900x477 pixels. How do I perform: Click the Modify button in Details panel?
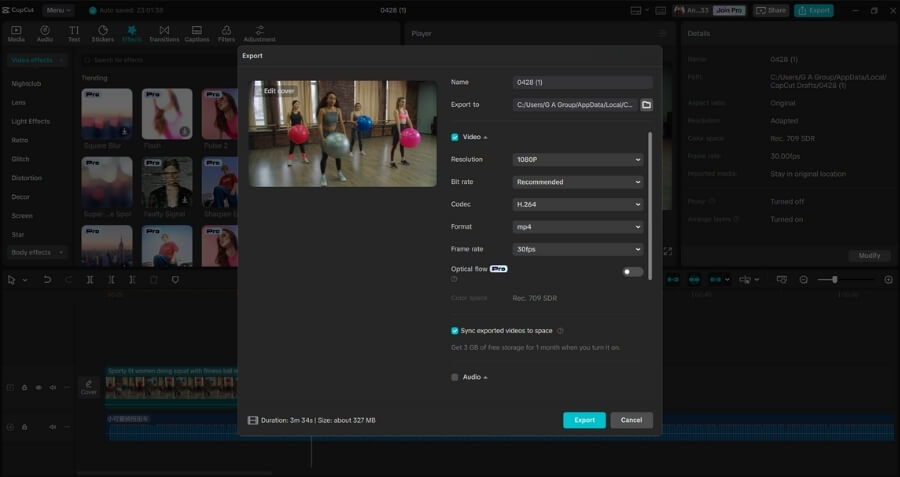[x=869, y=255]
